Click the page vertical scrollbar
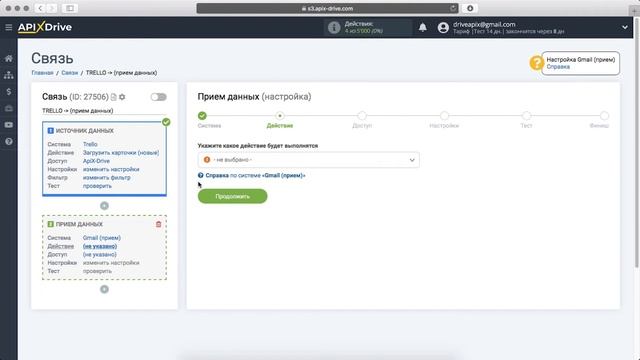Screen dimensions: 640x360 [x=637, y=143]
